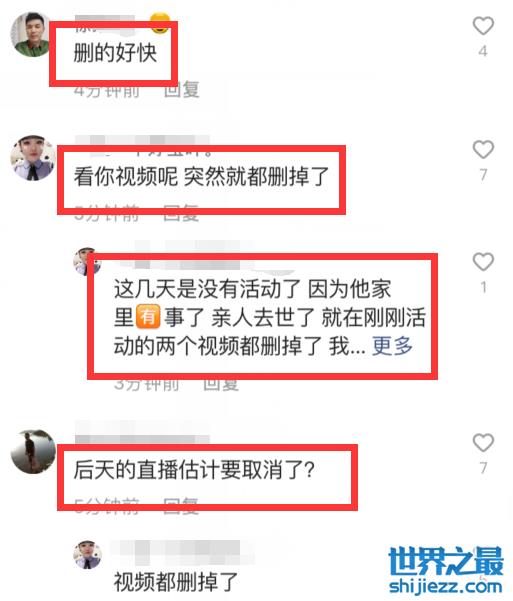
Task: Open avatar beside '看你视频呢' comment
Action: tap(33, 158)
